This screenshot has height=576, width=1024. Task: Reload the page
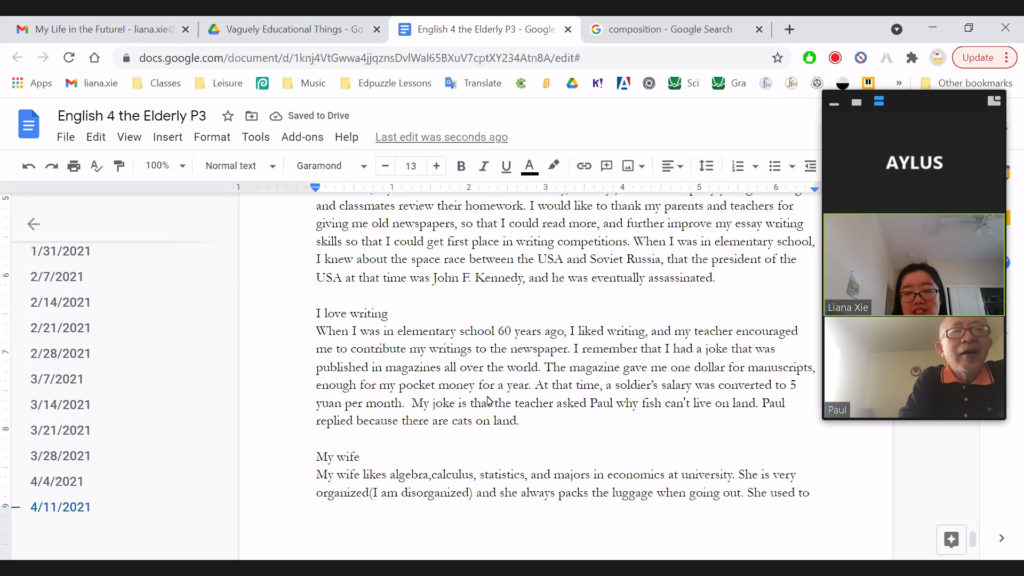69,57
